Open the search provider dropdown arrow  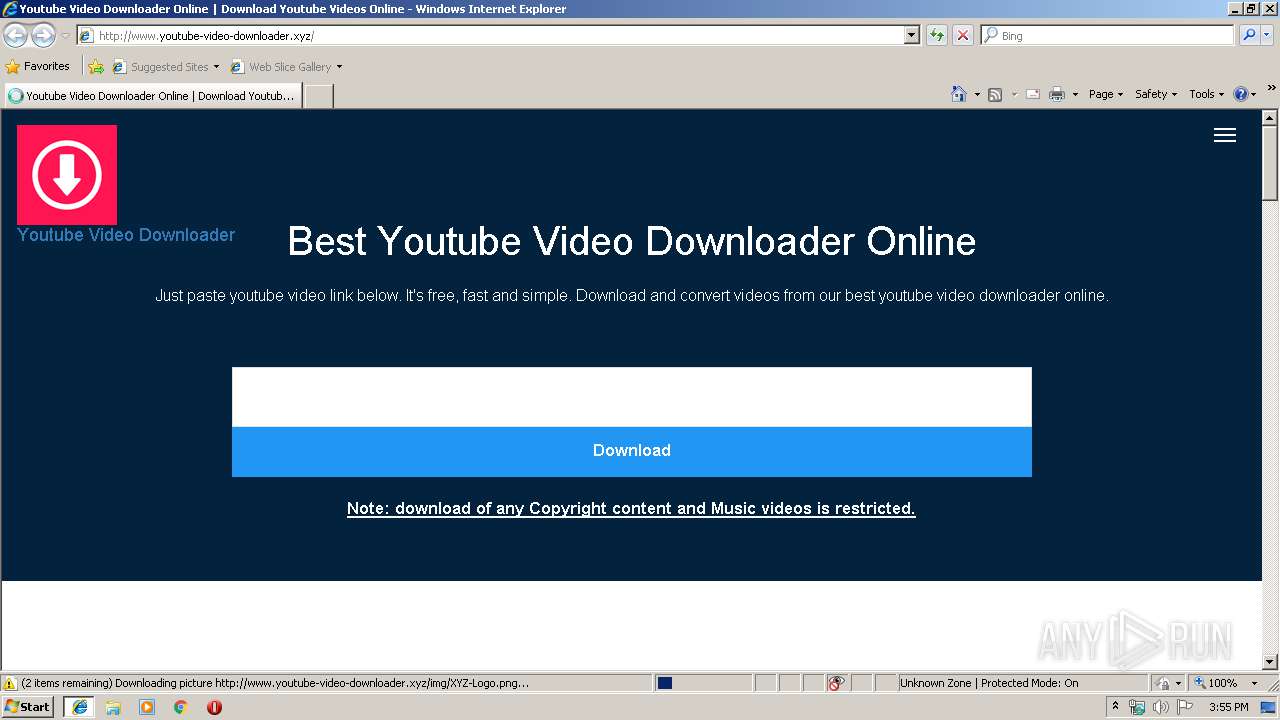coord(1267,35)
